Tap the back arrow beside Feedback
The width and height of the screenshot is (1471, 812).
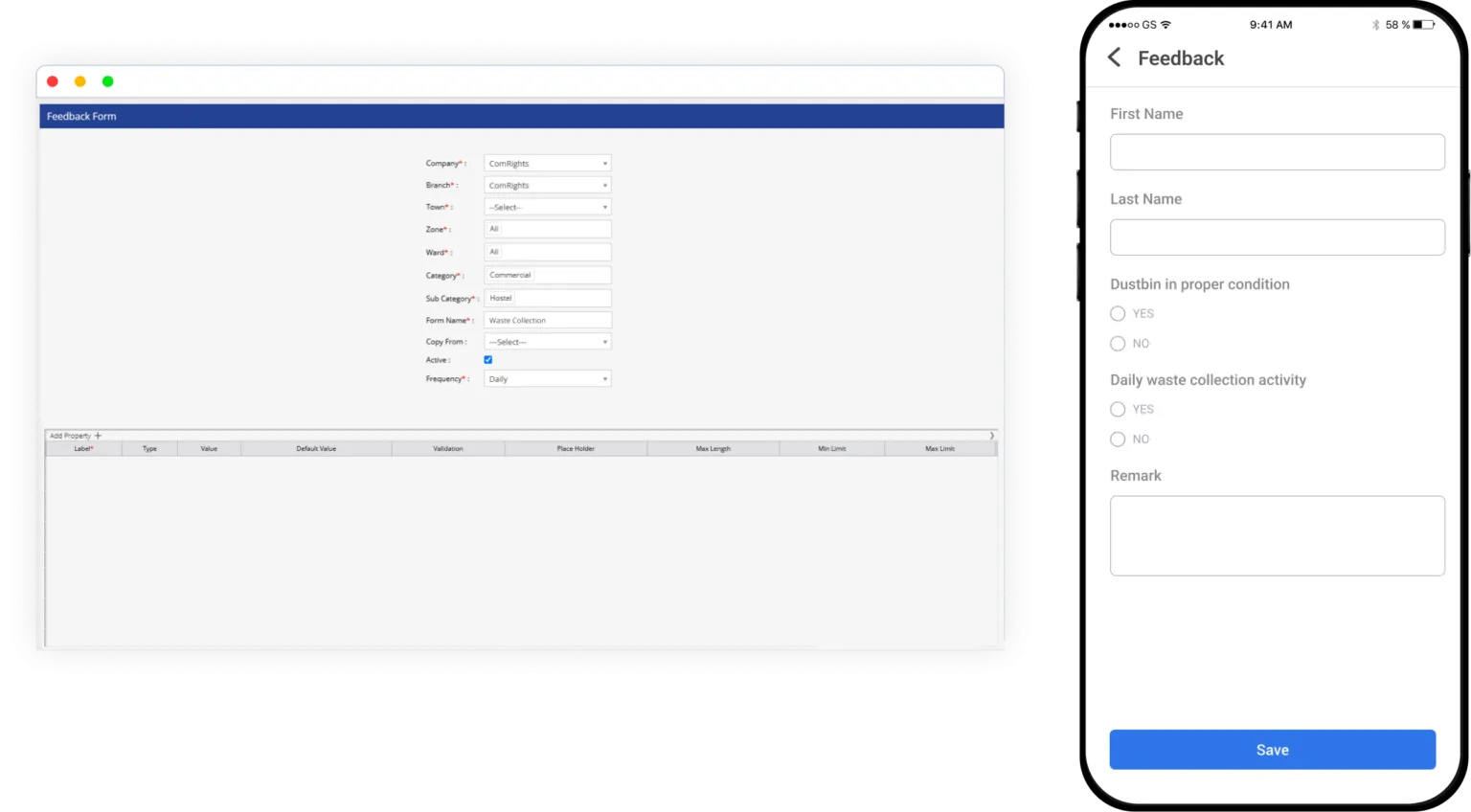click(x=1115, y=58)
